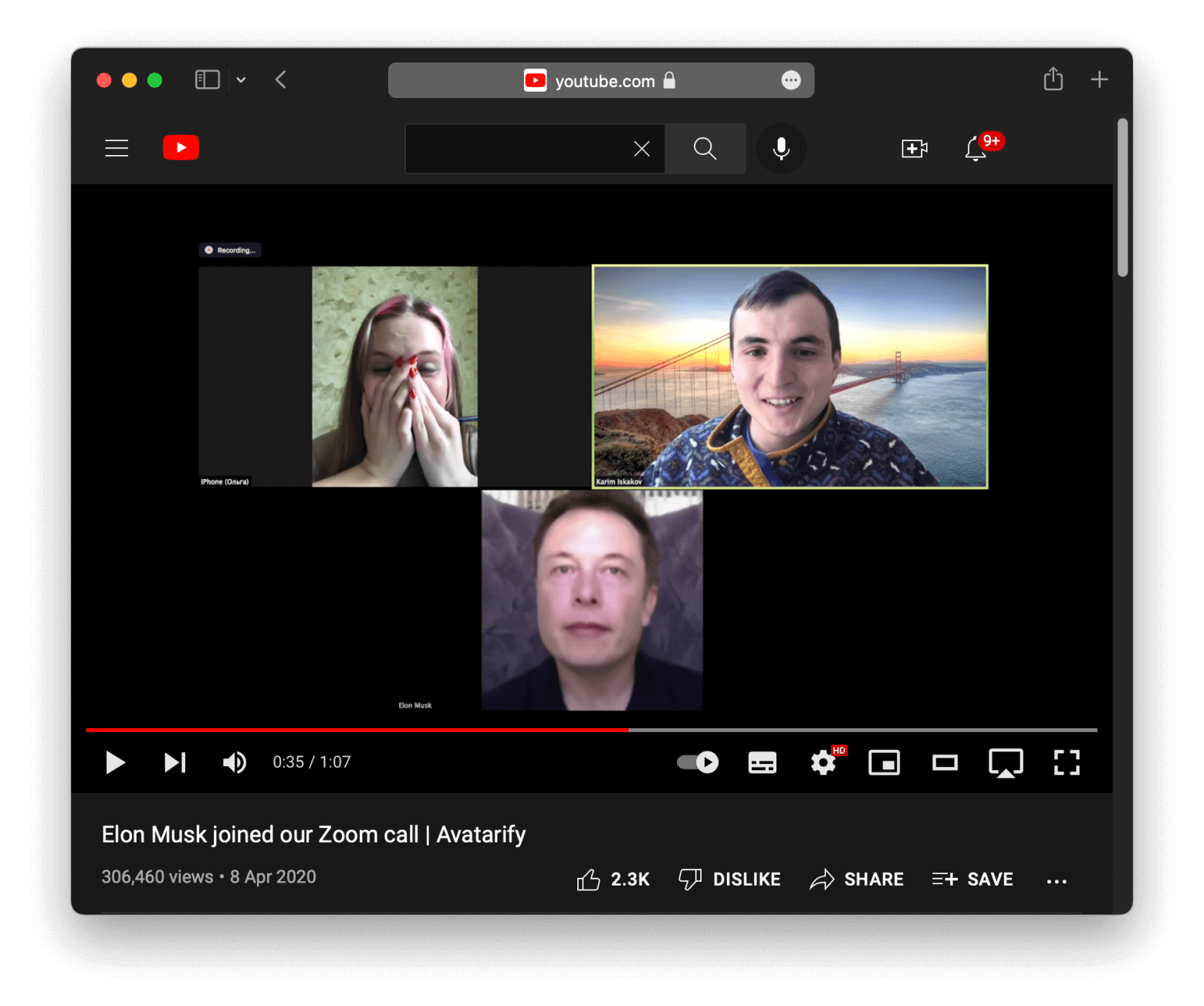Toggle the autoplay switch
Screen dimensions: 1204x1006
click(x=698, y=762)
